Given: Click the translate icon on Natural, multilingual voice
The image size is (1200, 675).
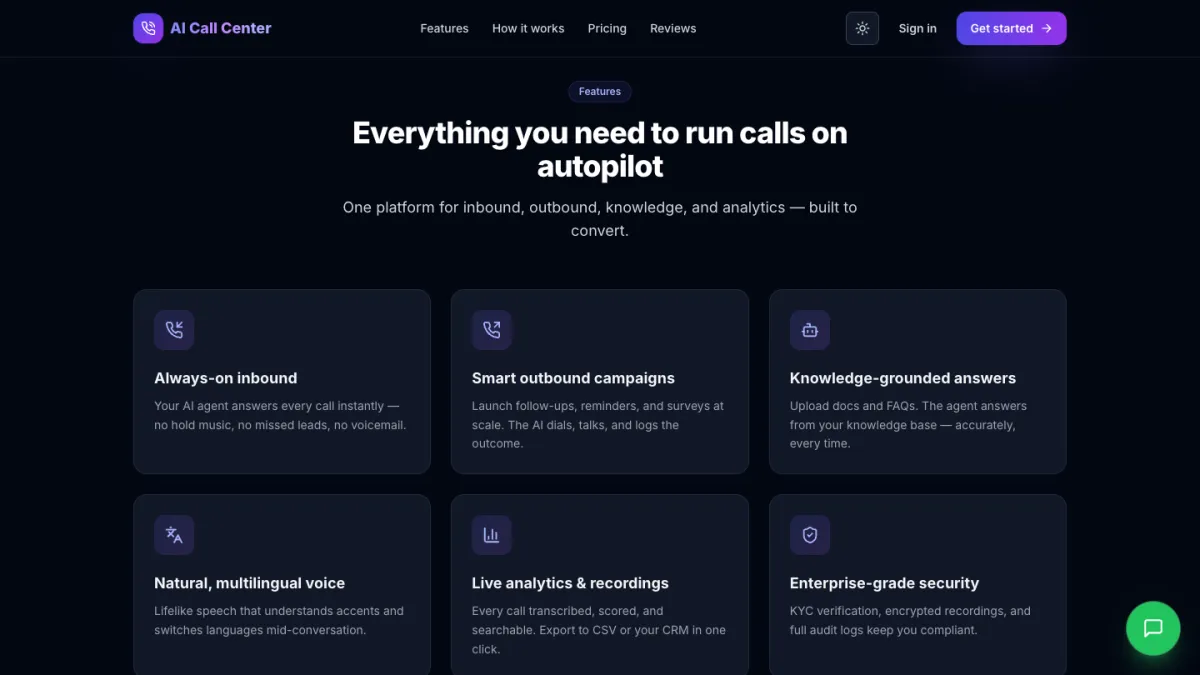Looking at the screenshot, I should (174, 535).
